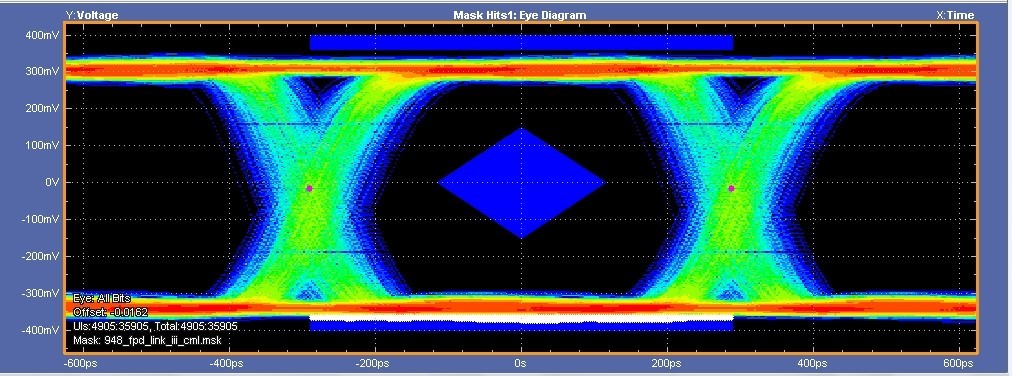
Task: Click the -400ps time axis label
Action: tap(227, 363)
